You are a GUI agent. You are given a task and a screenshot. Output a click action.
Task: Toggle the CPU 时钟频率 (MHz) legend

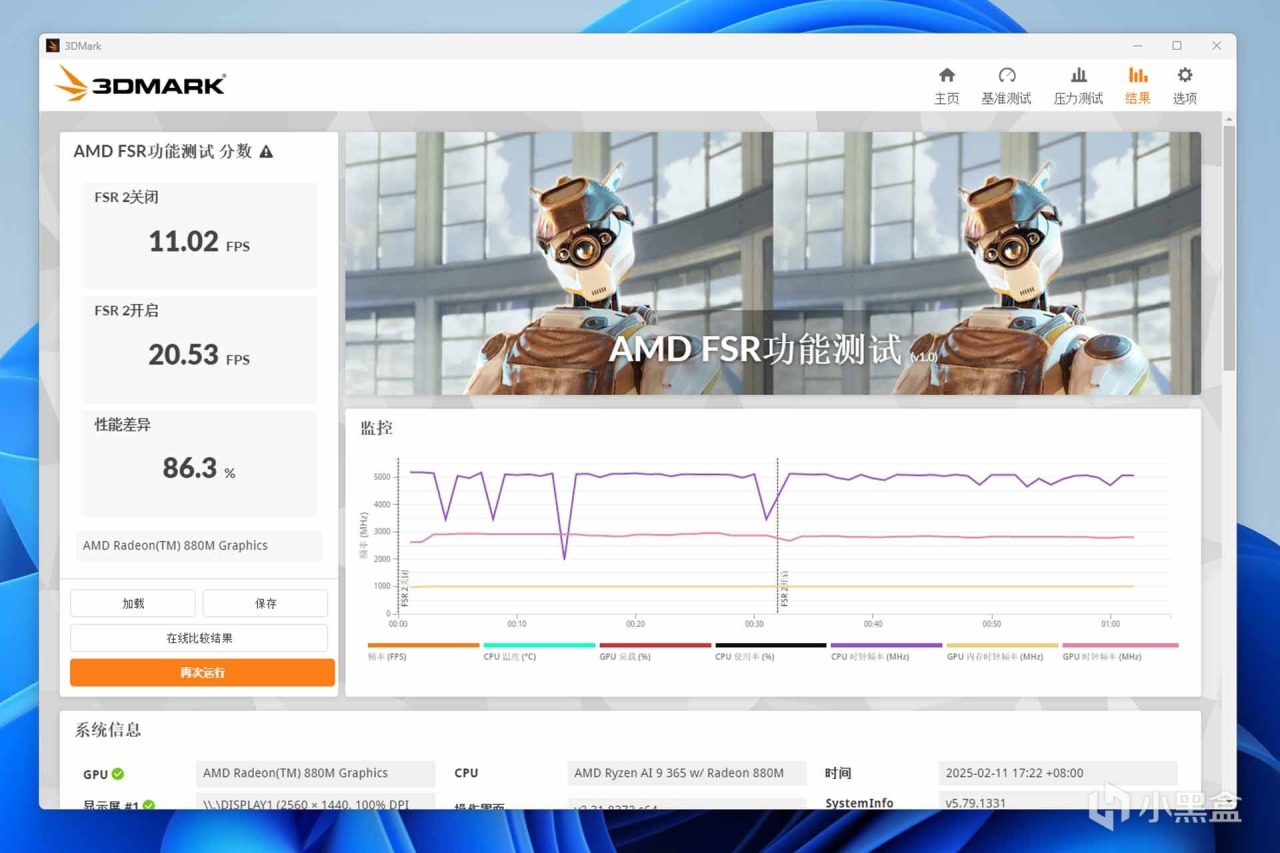(x=886, y=652)
